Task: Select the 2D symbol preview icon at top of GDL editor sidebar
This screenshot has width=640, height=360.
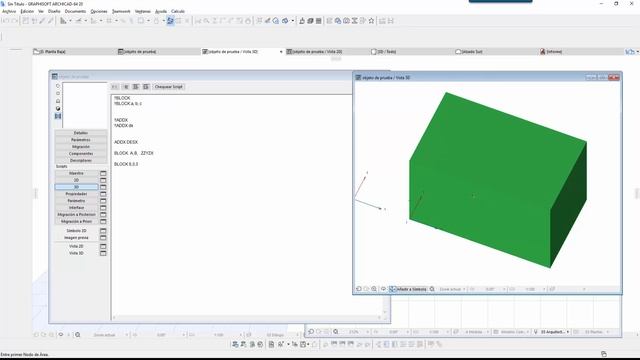Action: 58,86
